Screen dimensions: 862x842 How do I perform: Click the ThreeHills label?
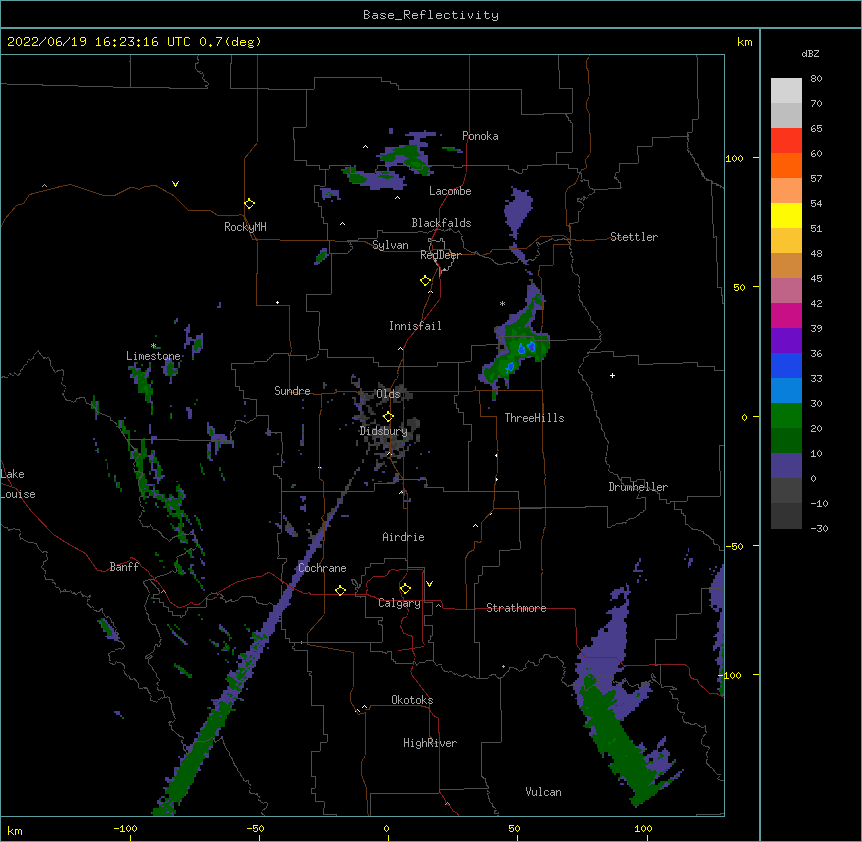click(534, 418)
